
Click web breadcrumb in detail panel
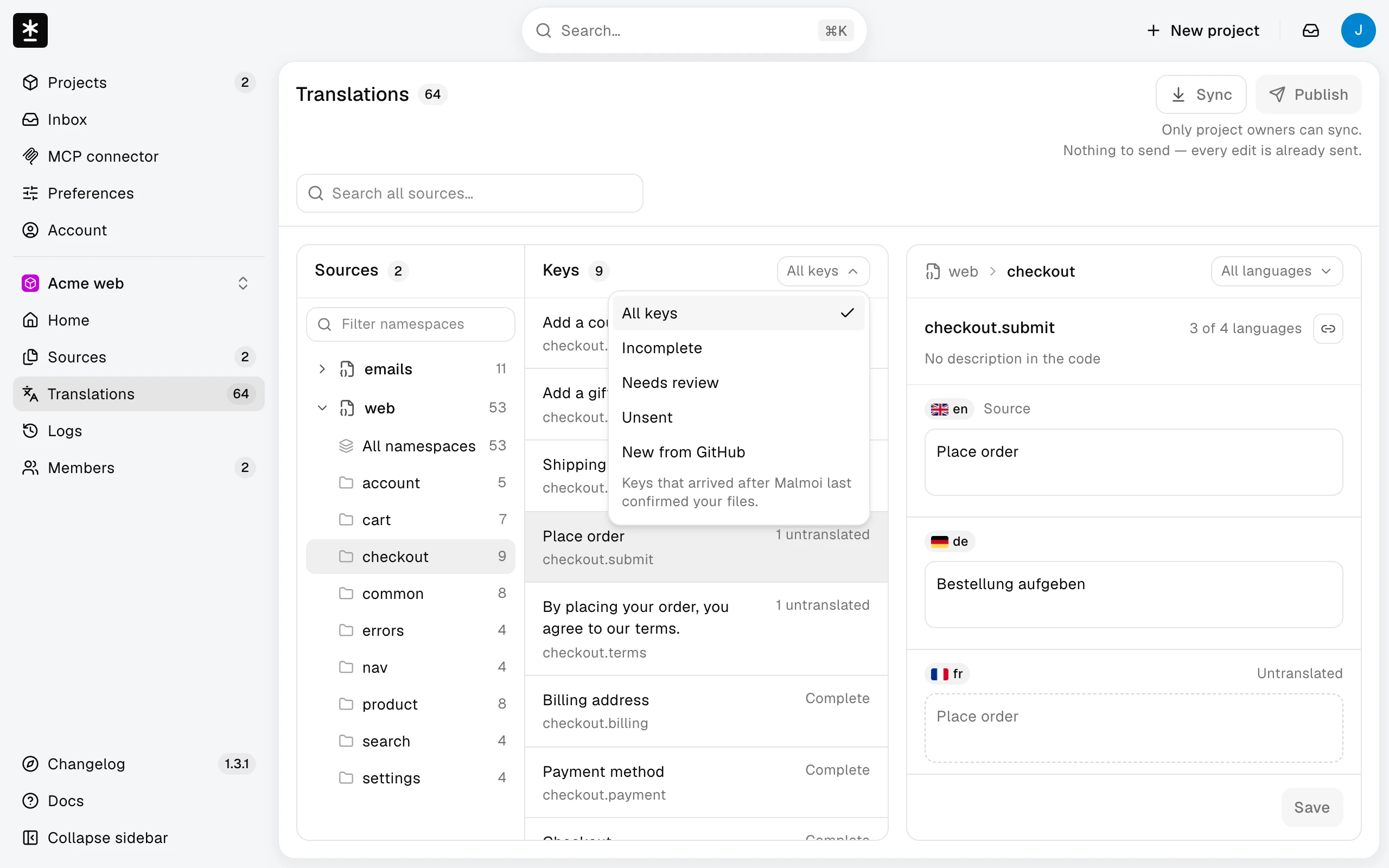963,272
